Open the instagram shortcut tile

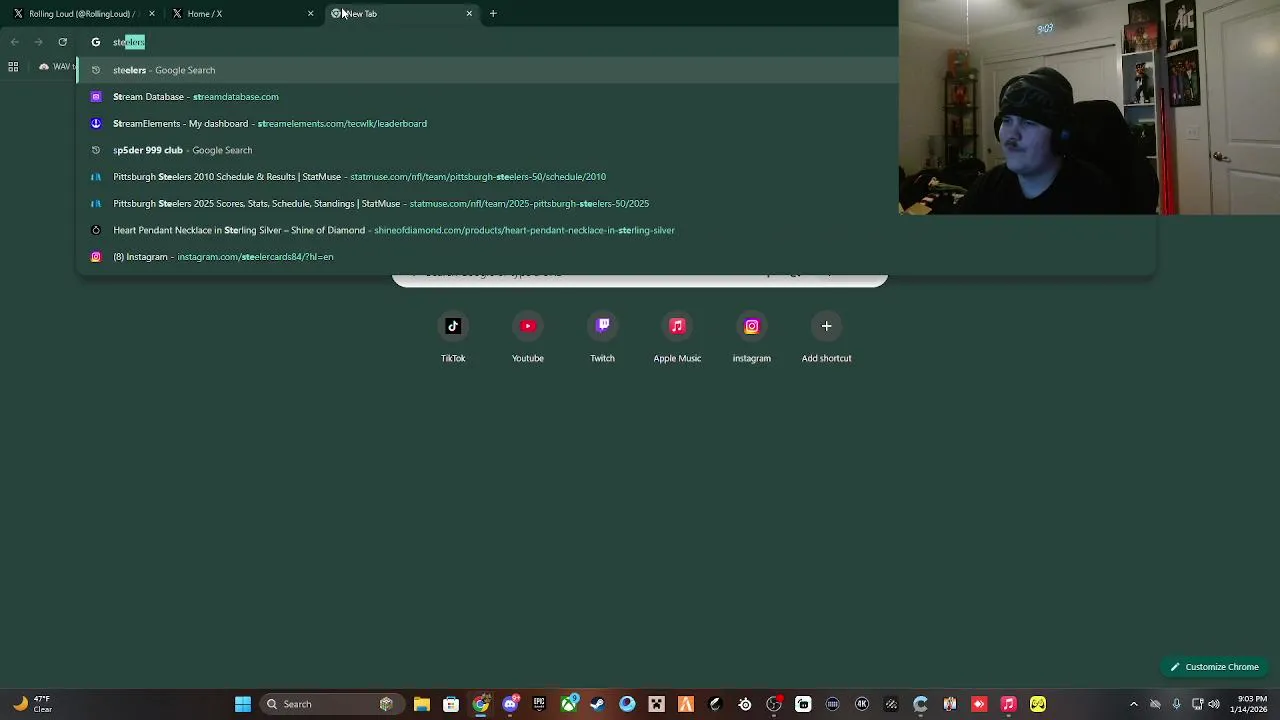752,338
